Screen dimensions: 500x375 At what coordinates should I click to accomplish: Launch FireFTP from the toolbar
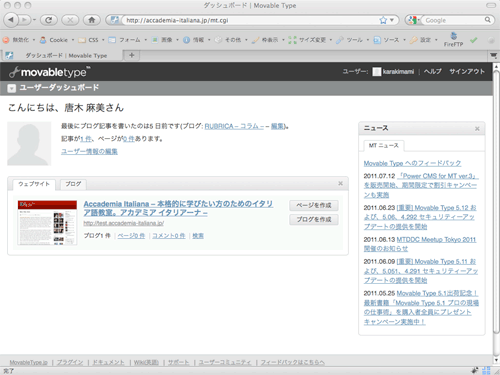coord(453,39)
